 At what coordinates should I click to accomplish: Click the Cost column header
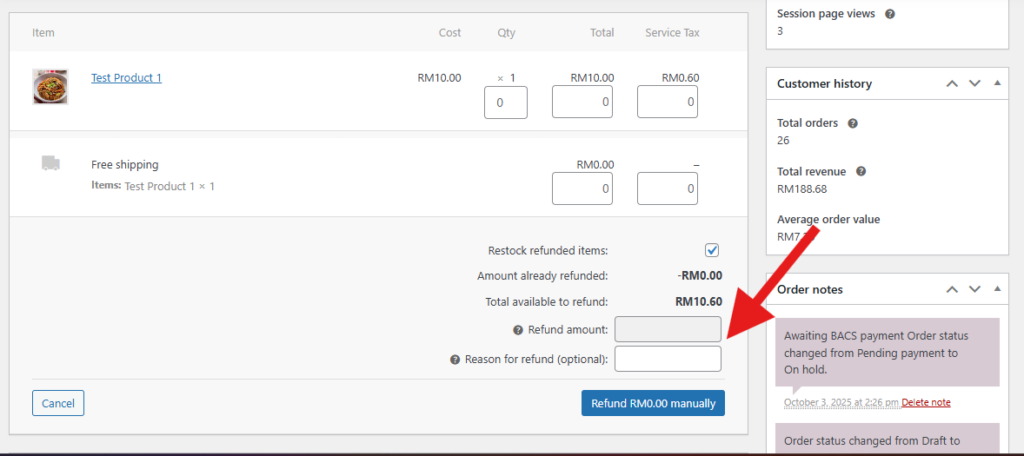449,33
